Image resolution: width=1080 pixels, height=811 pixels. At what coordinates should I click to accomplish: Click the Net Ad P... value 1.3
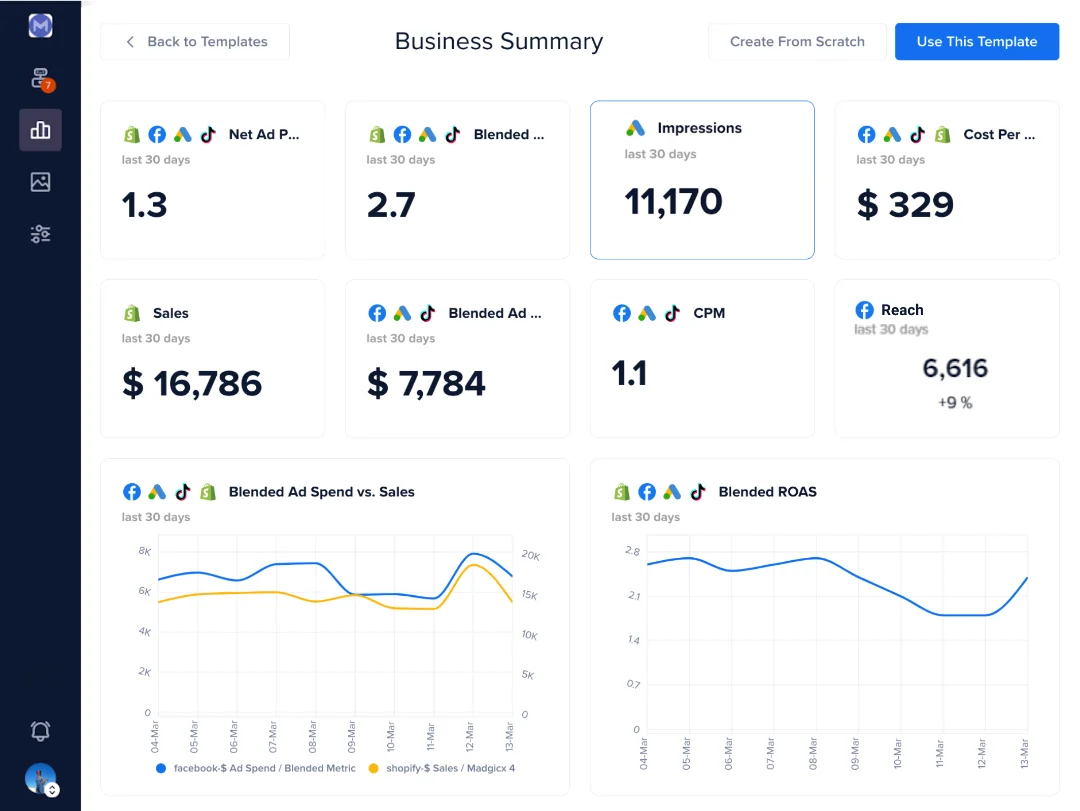point(145,205)
